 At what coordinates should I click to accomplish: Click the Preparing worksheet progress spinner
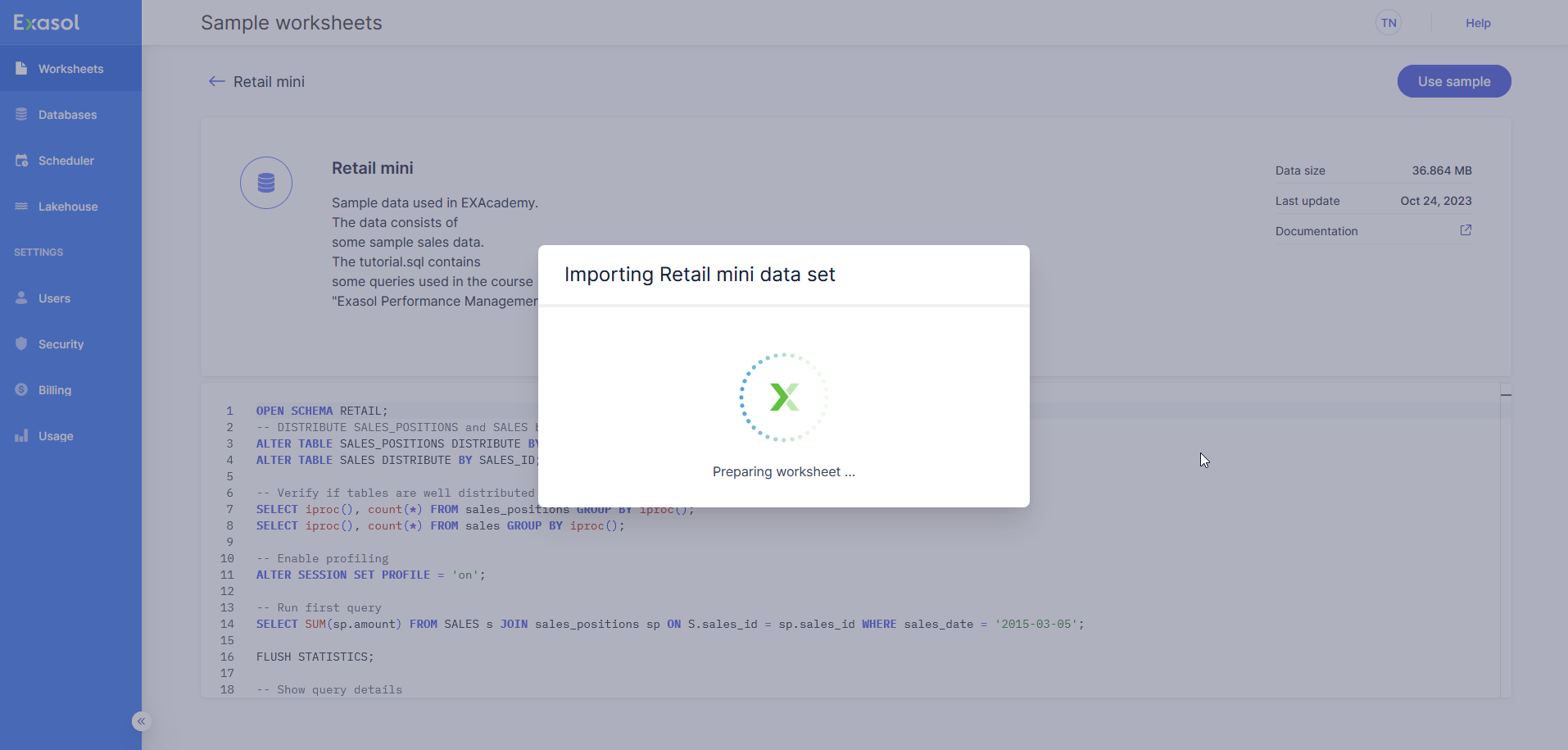point(783,398)
